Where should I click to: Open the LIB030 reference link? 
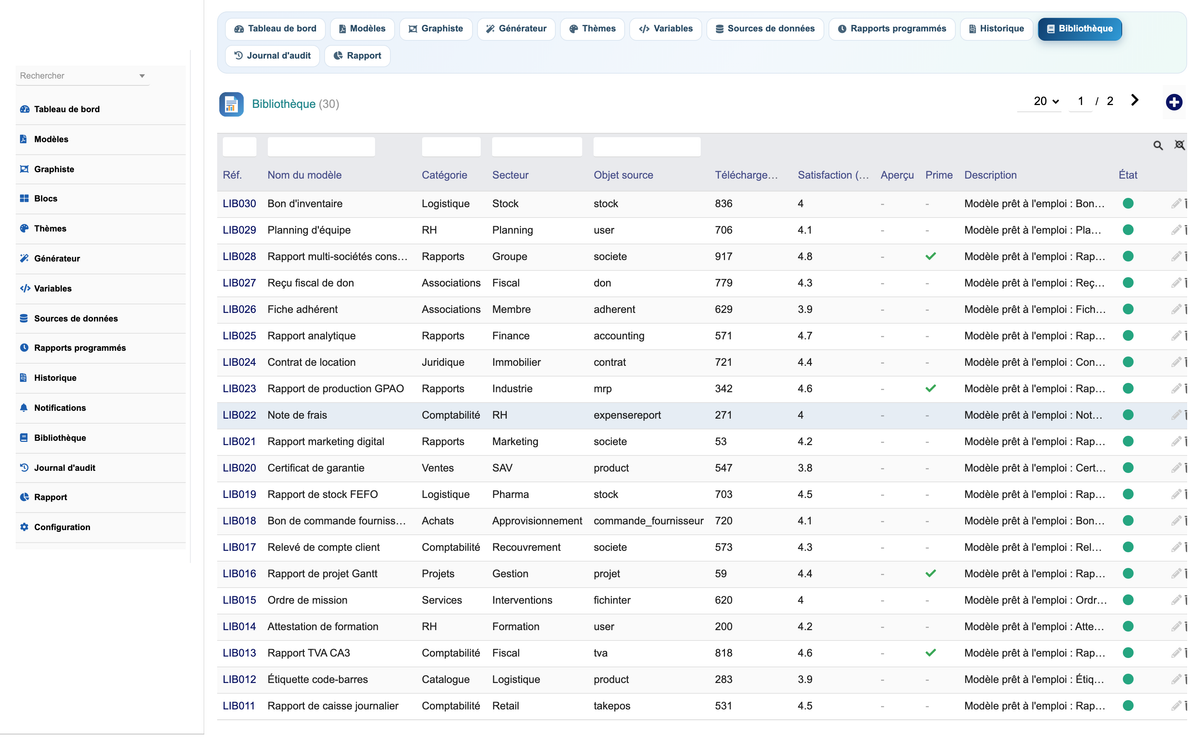tap(239, 204)
